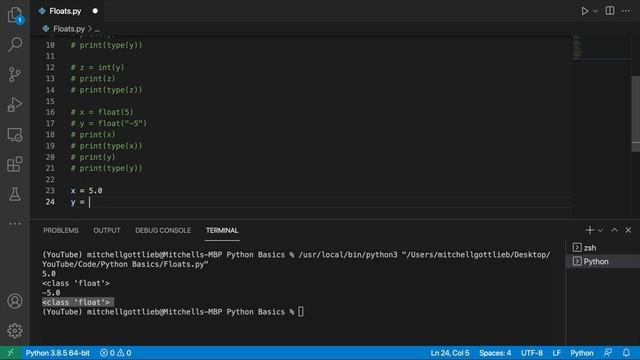Image resolution: width=640 pixels, height=360 pixels.
Task: Click commented line # z = int(y)
Action: pos(98,67)
